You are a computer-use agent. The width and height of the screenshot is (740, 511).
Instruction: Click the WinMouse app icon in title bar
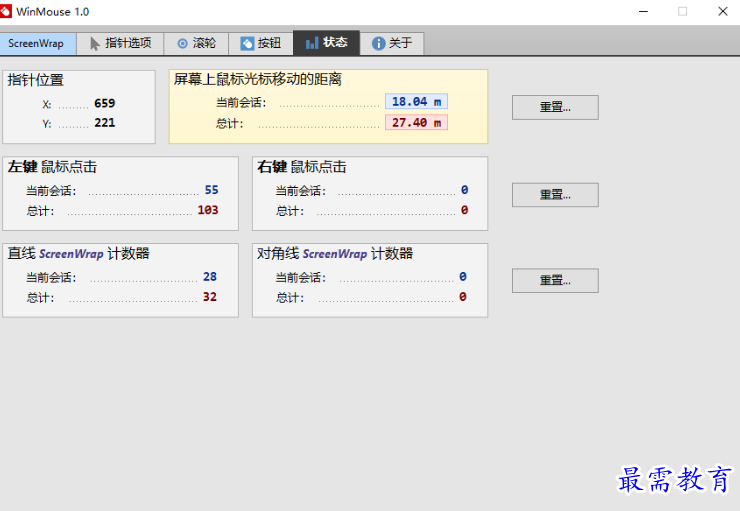click(x=6, y=11)
